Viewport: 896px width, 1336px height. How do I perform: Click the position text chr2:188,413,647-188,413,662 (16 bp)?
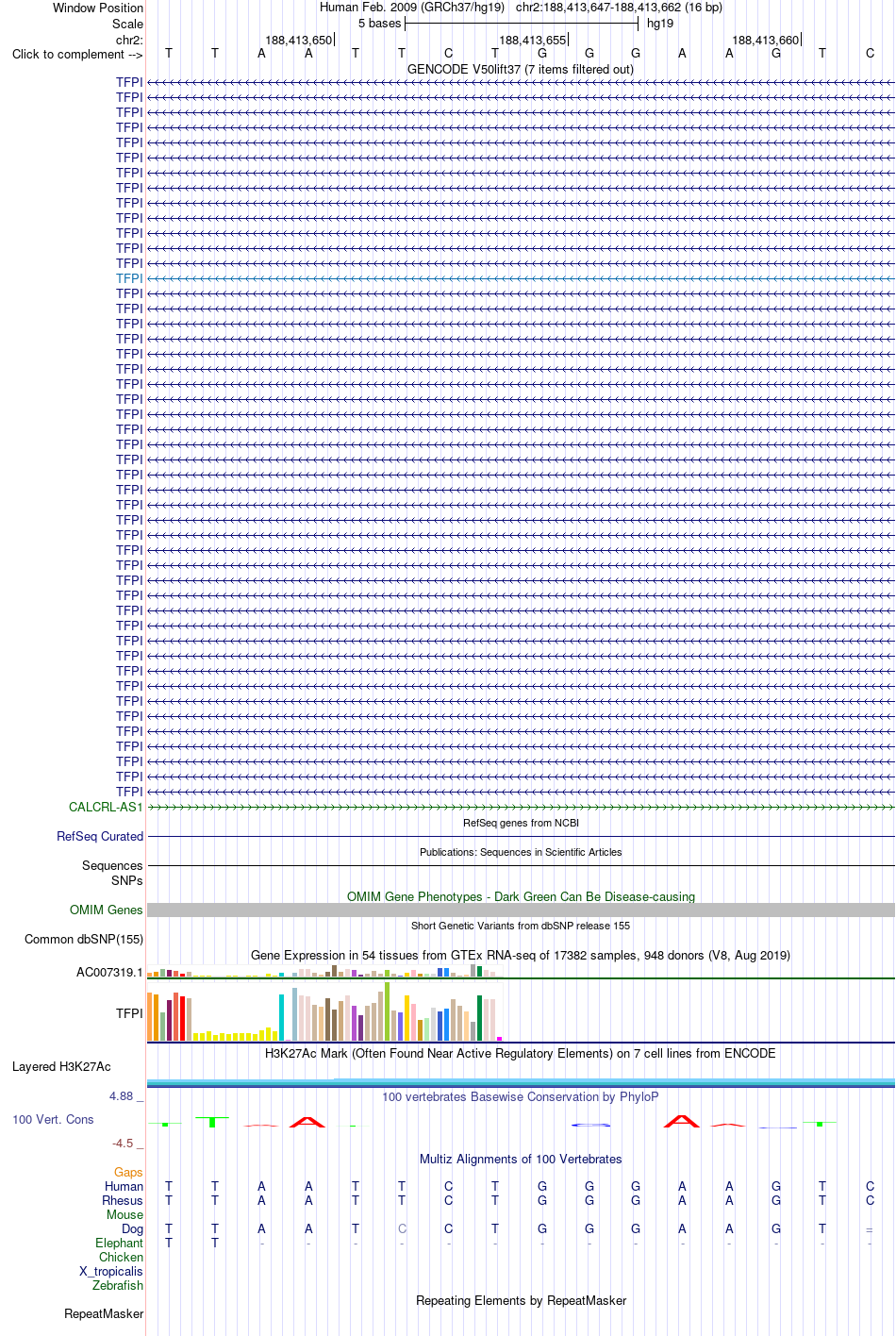tap(619, 7)
